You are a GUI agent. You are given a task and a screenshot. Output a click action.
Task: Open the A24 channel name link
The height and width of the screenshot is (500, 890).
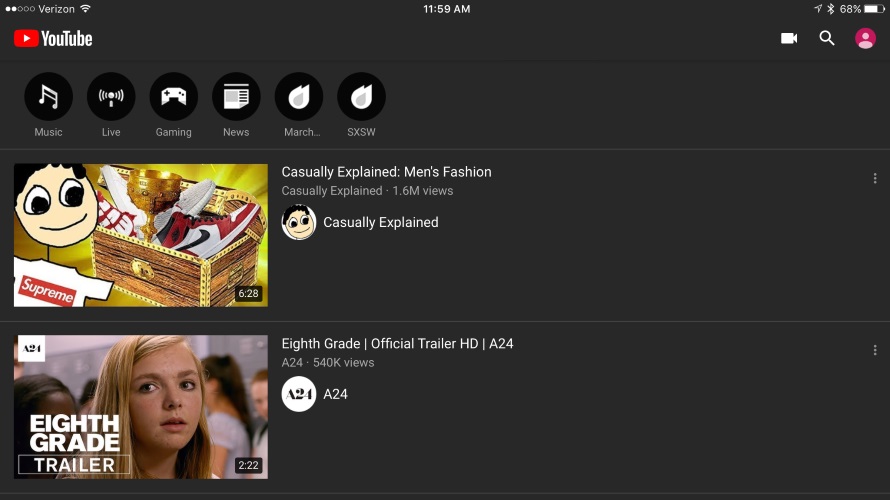point(335,394)
